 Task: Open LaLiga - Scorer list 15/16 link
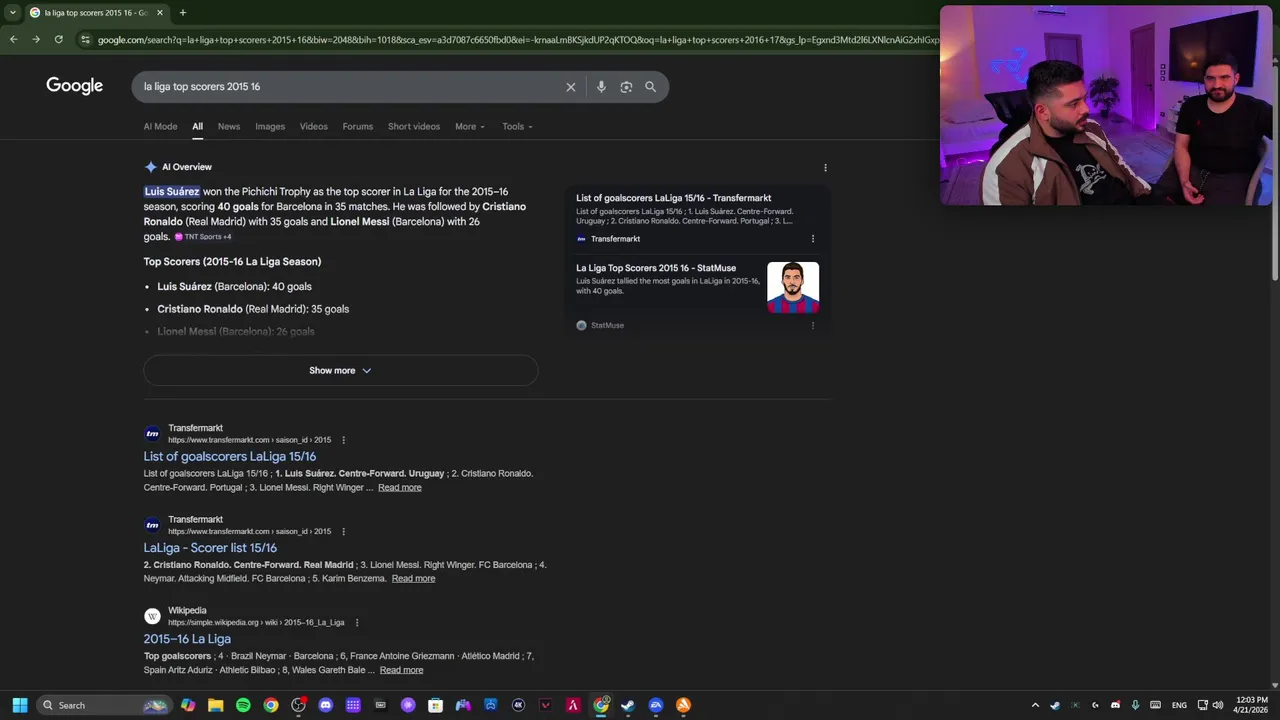[x=210, y=548]
